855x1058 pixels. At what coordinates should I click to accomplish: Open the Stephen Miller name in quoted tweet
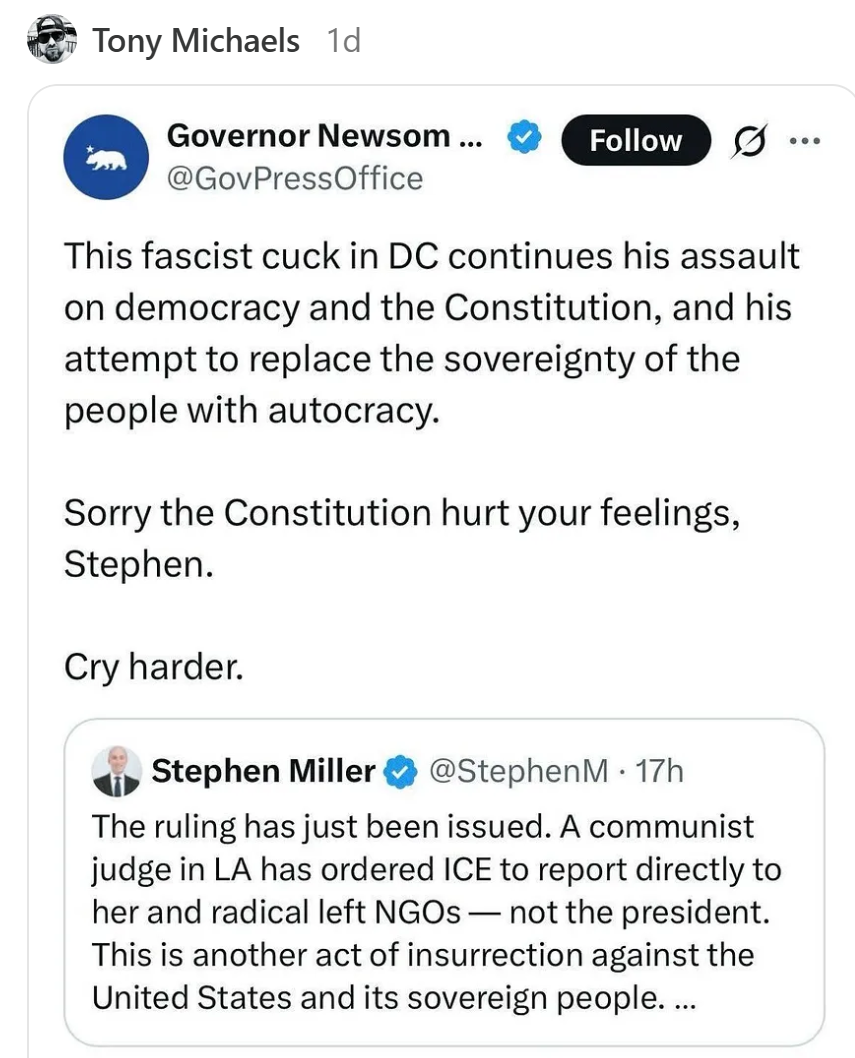263,771
